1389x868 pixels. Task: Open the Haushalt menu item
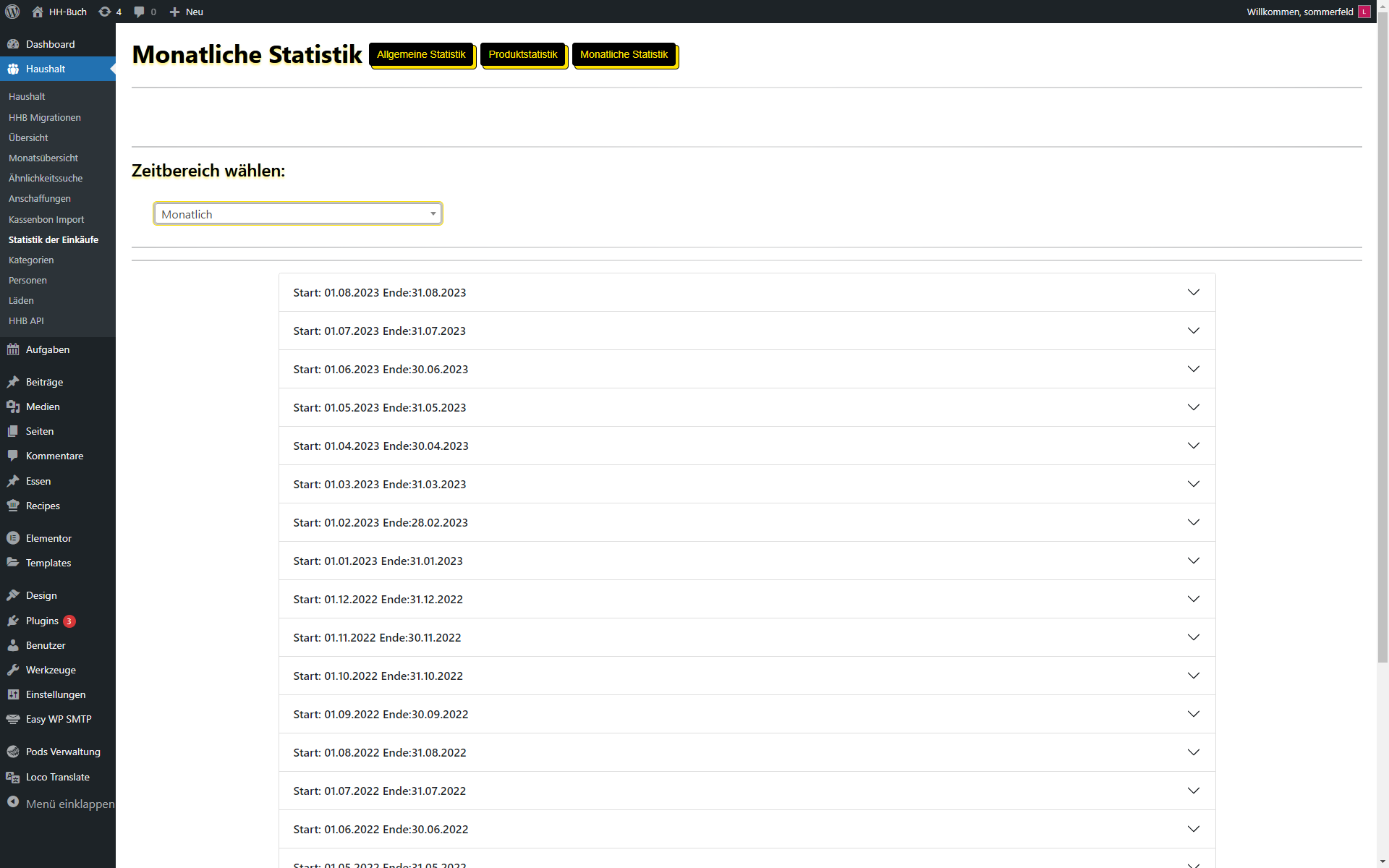(x=46, y=69)
